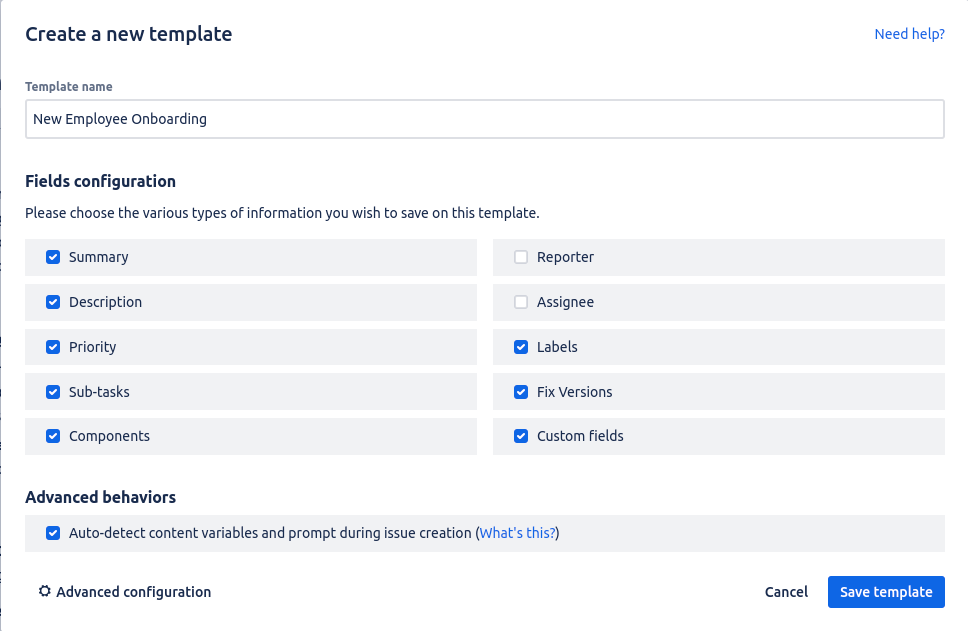Toggle the Fix Versions checkbox
This screenshot has width=968, height=631.
(x=521, y=392)
